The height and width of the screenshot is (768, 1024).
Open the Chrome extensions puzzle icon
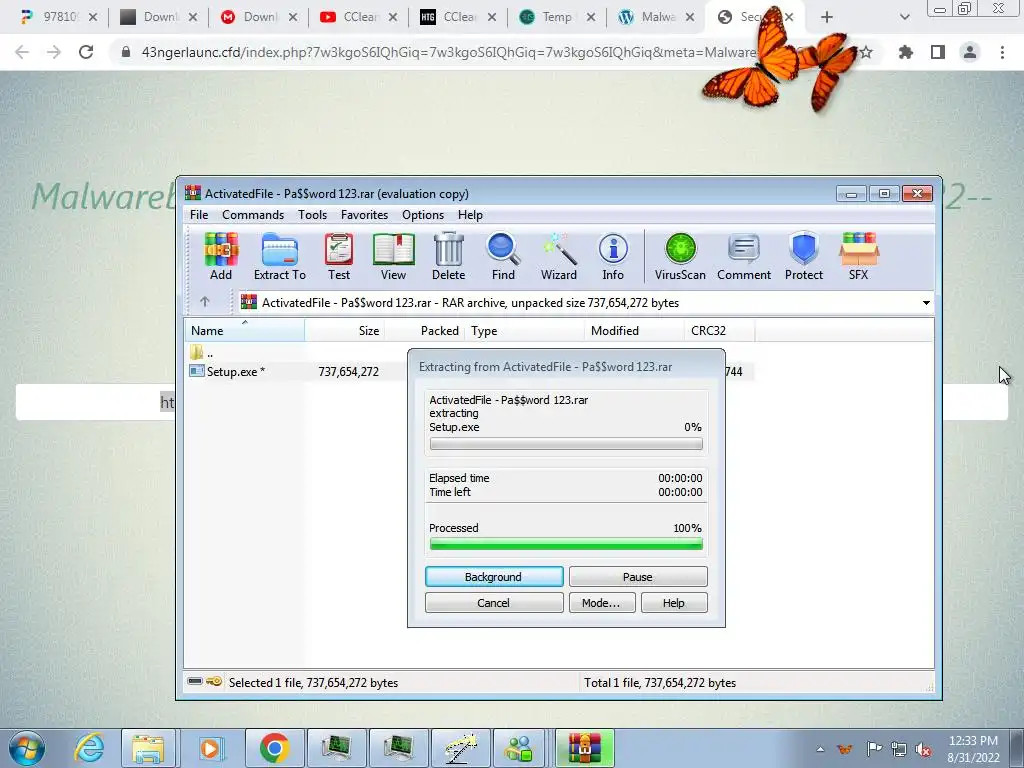pyautogui.click(x=906, y=52)
